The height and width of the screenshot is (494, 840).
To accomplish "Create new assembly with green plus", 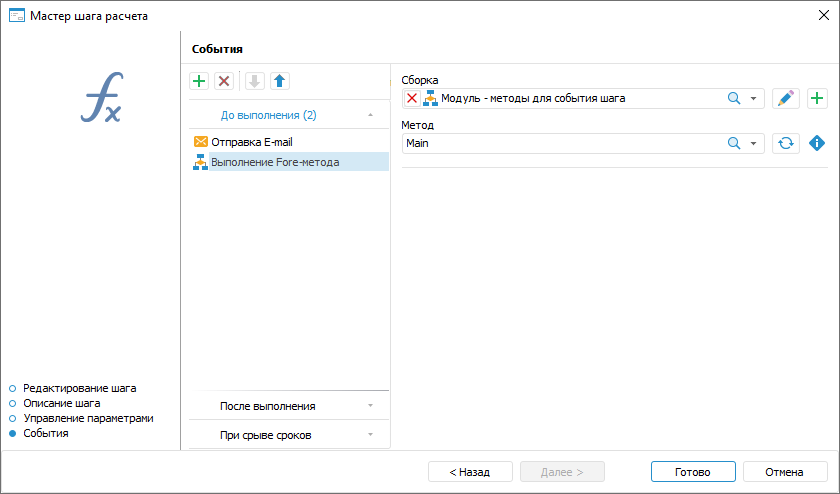I will [x=817, y=98].
